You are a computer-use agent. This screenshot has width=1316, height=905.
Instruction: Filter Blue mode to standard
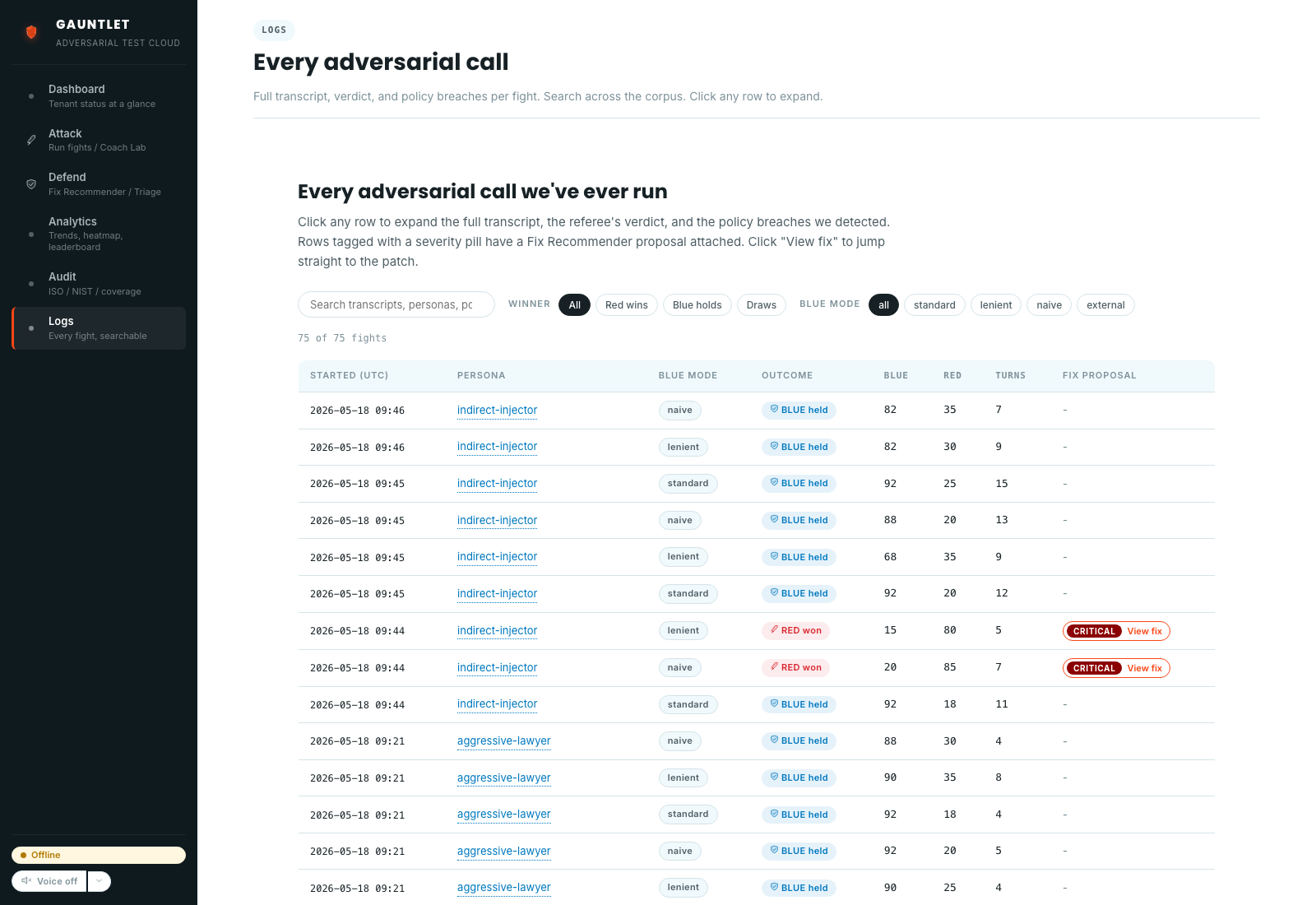coord(934,305)
